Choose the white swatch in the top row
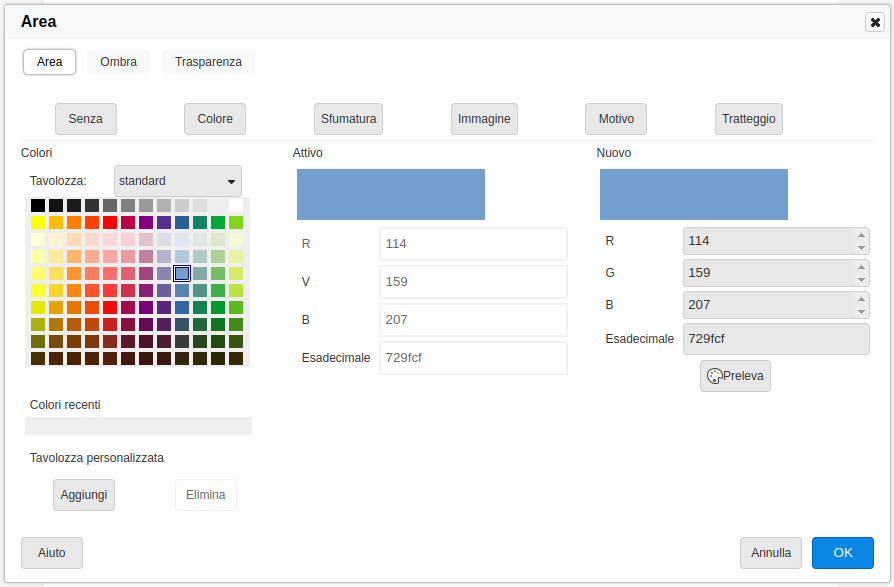Image resolution: width=894 pixels, height=587 pixels. click(x=236, y=205)
